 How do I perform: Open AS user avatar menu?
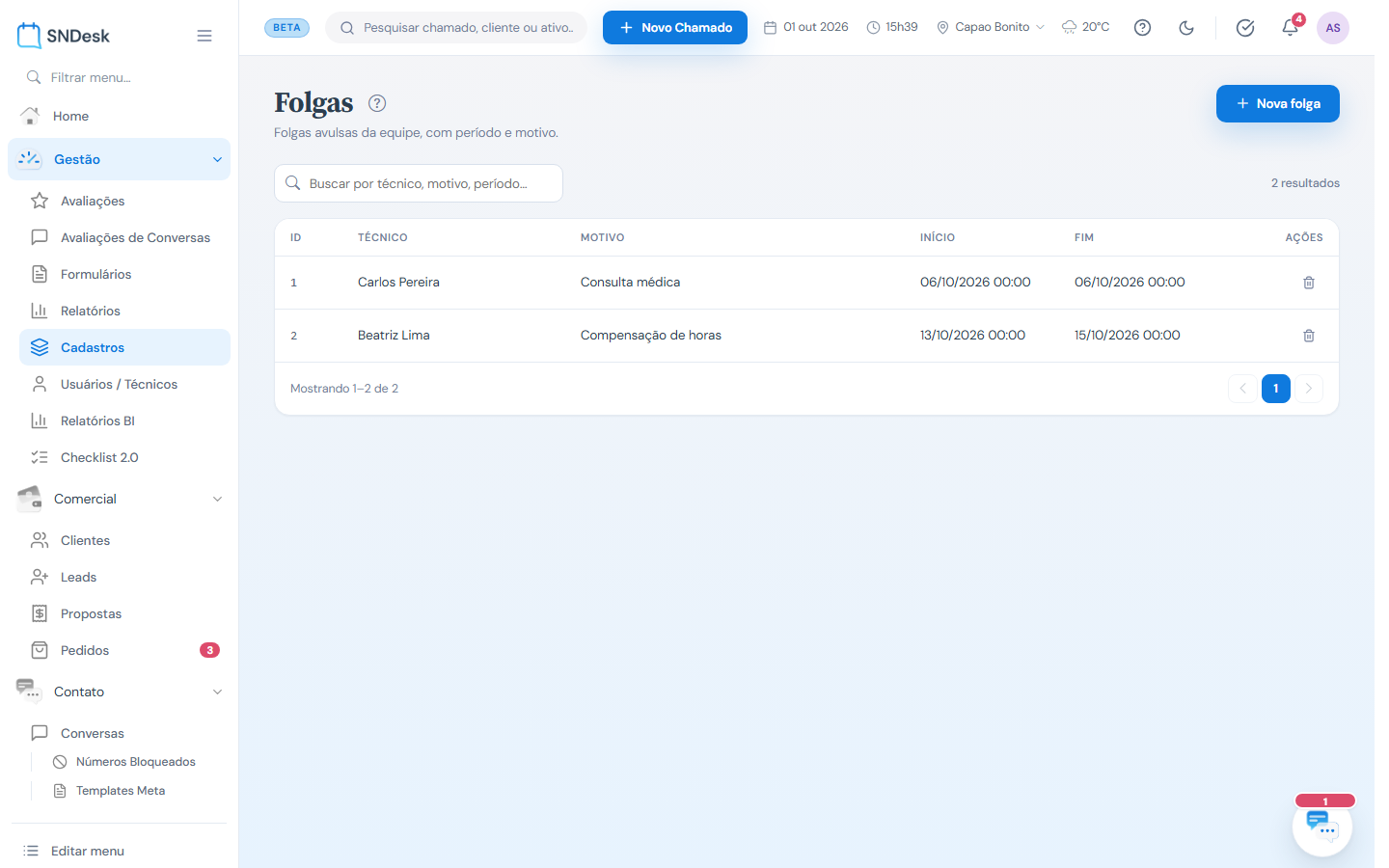coord(1333,28)
